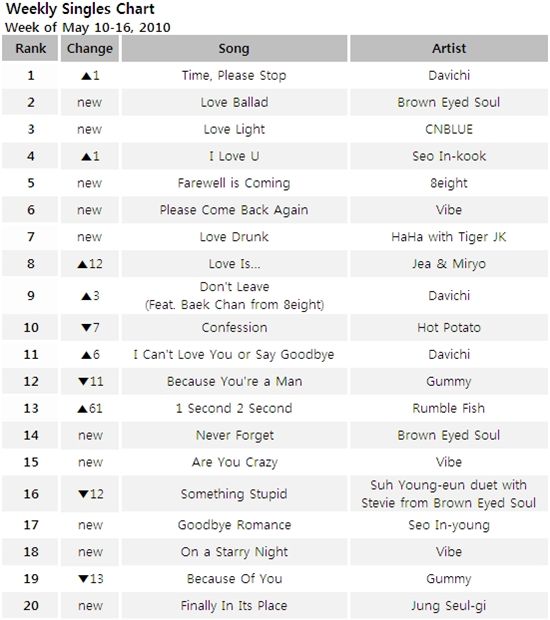Select artist Seo In-young
Viewport: 550px width, 620px height.
coord(449,525)
